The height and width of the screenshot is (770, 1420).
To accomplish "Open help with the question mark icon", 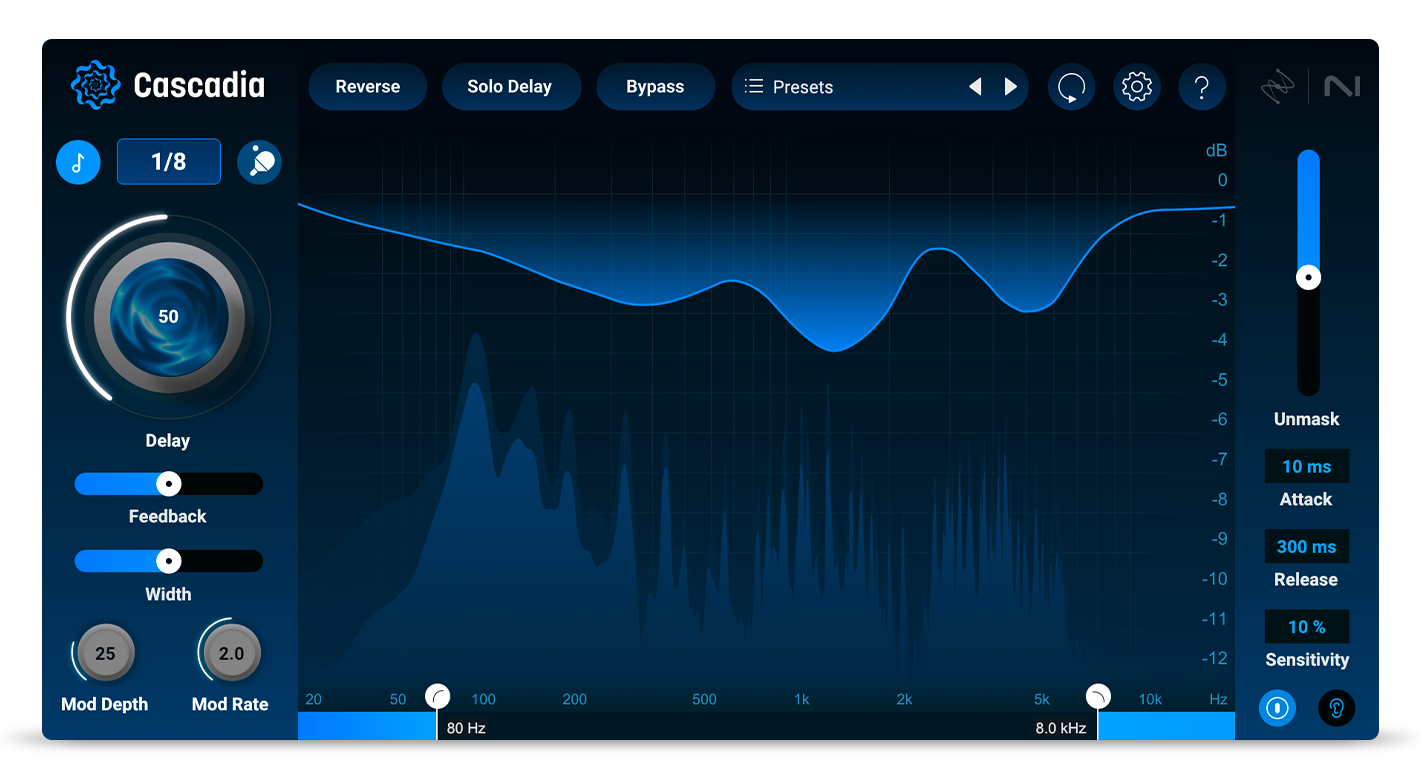I will (x=1202, y=87).
